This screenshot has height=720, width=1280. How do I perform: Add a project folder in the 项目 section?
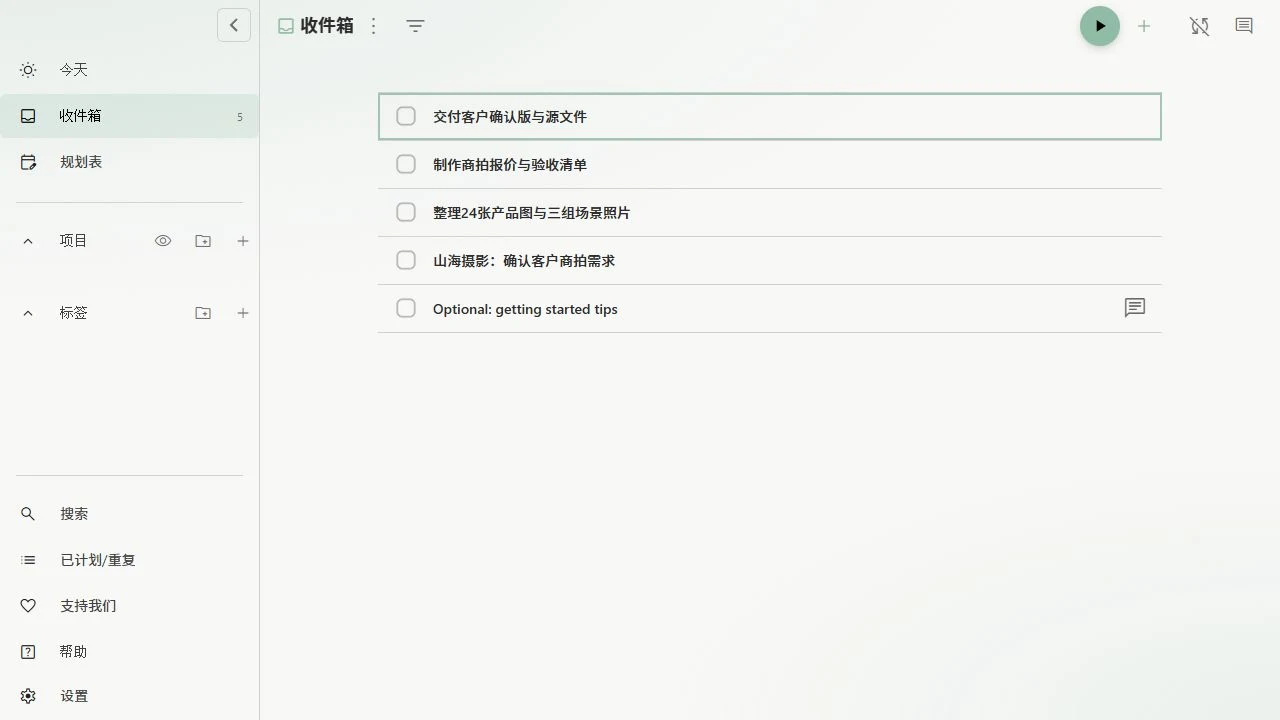click(203, 241)
